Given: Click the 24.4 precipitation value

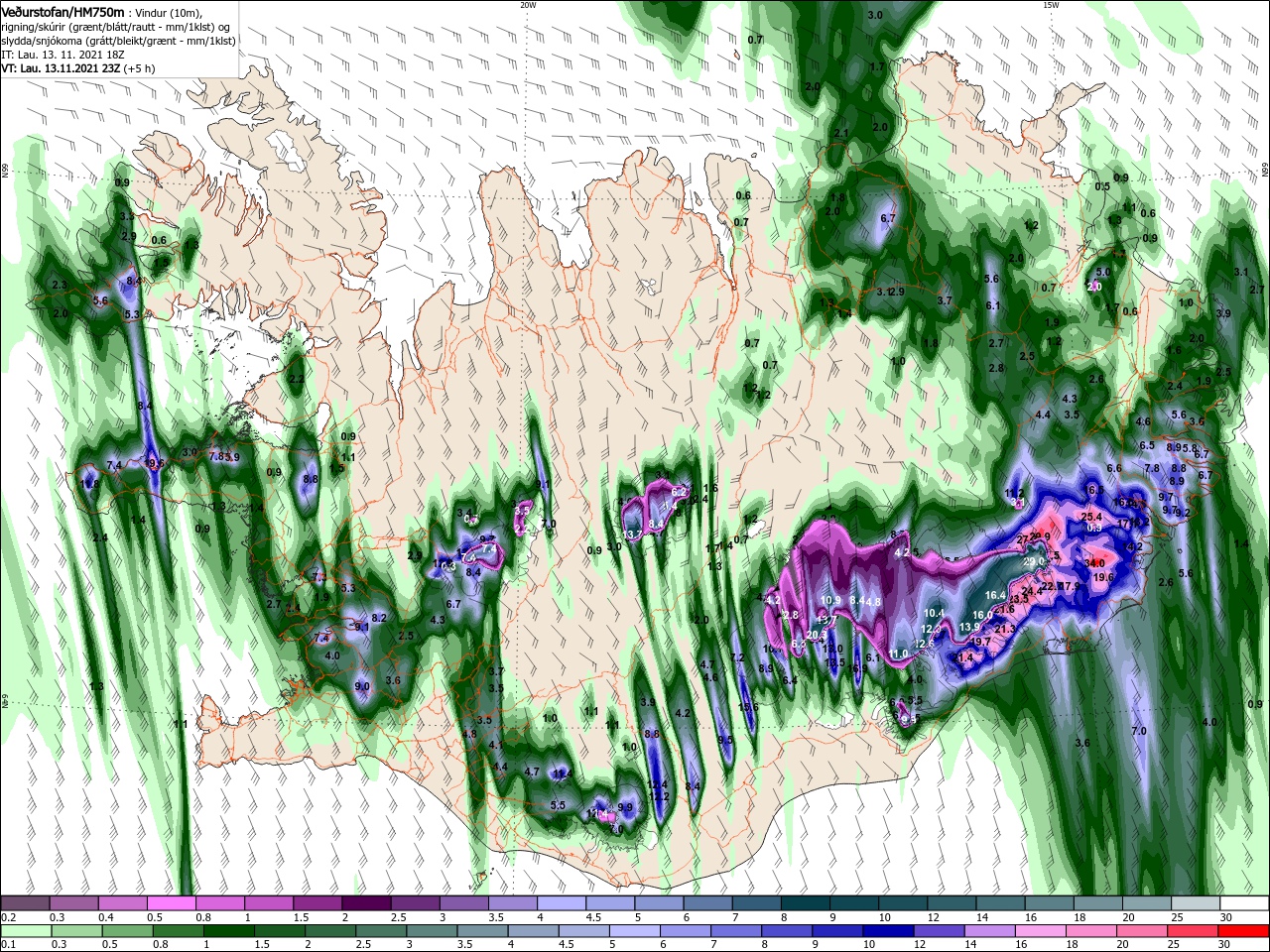Looking at the screenshot, I should tap(1032, 592).
